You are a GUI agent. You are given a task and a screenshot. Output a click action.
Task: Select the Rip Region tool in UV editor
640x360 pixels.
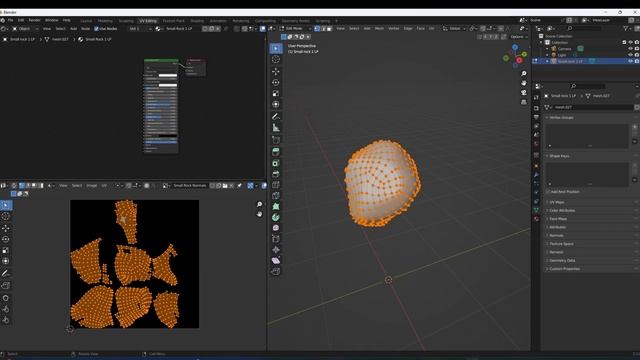6,285
